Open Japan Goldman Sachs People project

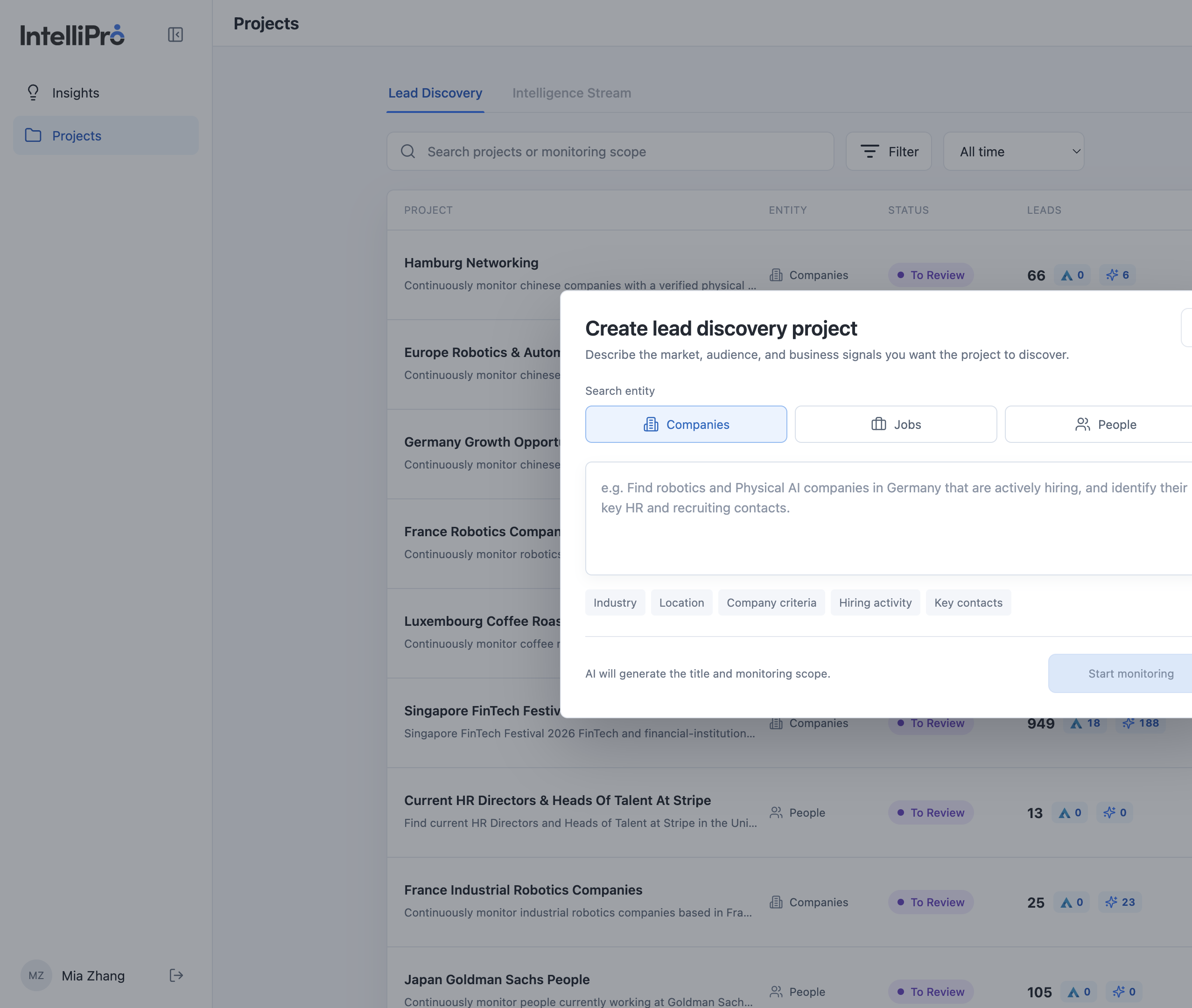pyautogui.click(x=497, y=980)
